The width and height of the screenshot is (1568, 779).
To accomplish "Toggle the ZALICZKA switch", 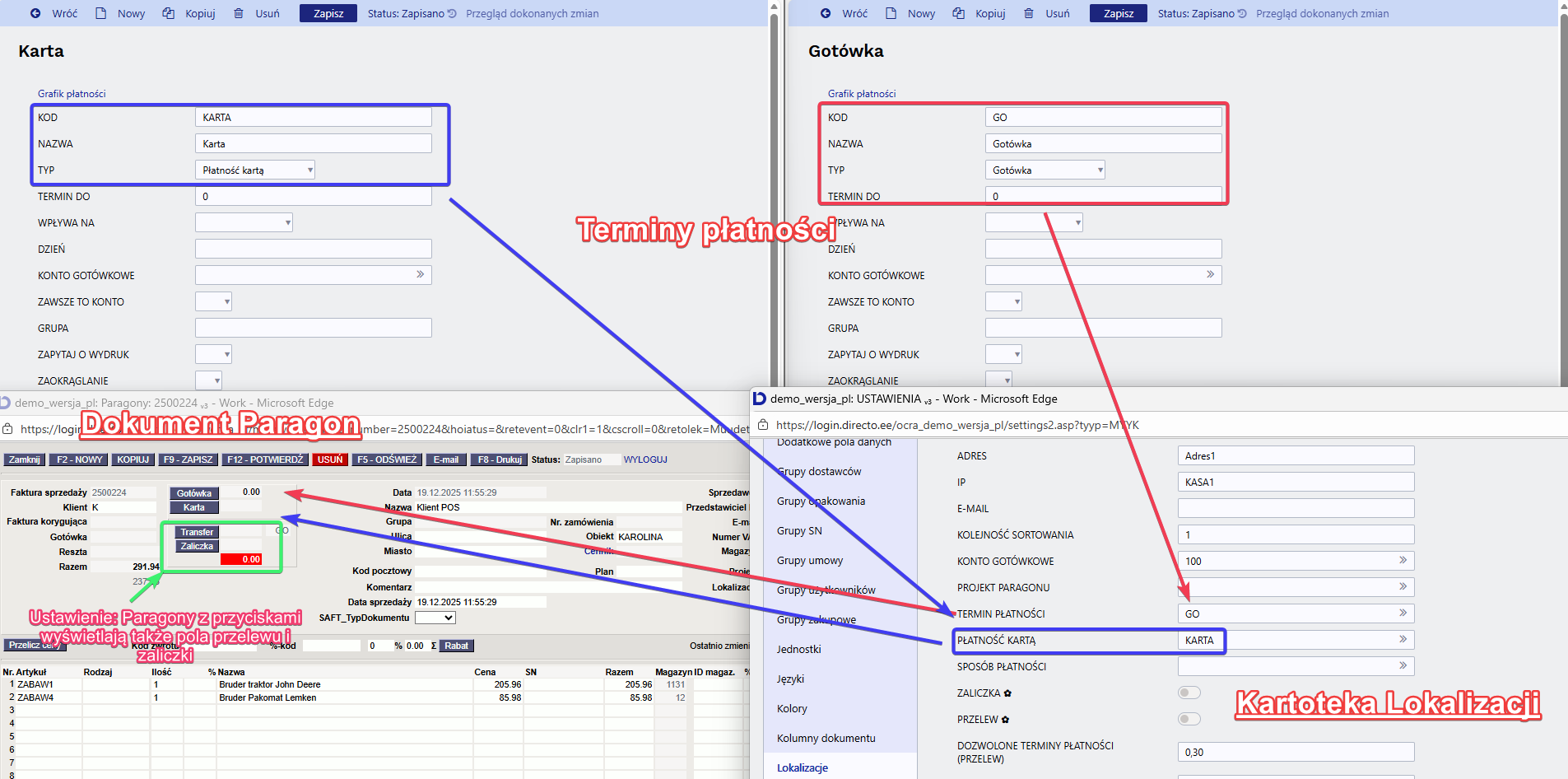I will point(1189,693).
